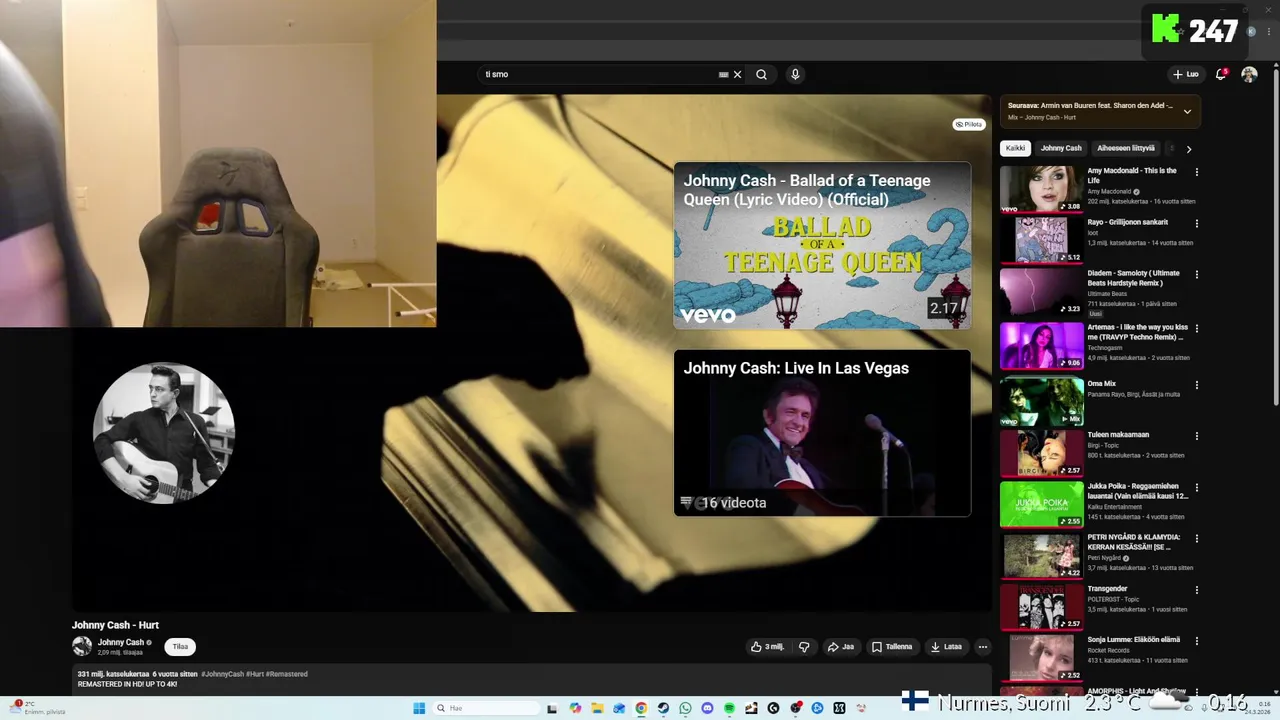Select the Johnny Cash filter chip
Viewport: 1280px width, 720px height.
click(1061, 148)
